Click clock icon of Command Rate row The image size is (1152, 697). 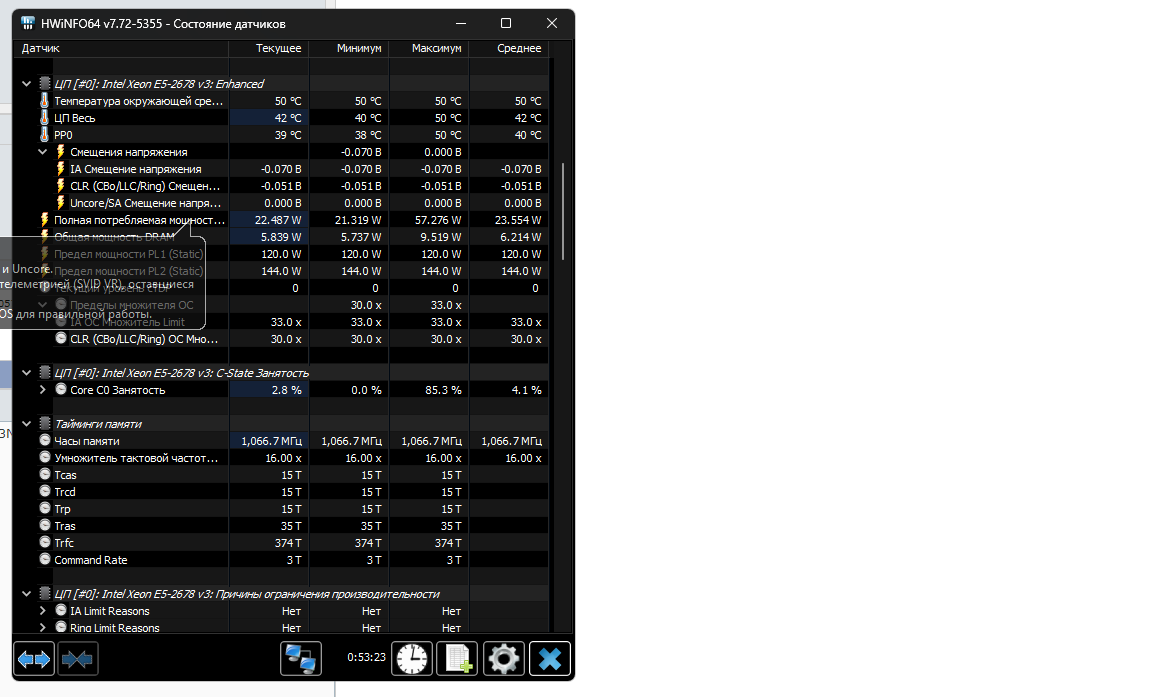click(45, 560)
